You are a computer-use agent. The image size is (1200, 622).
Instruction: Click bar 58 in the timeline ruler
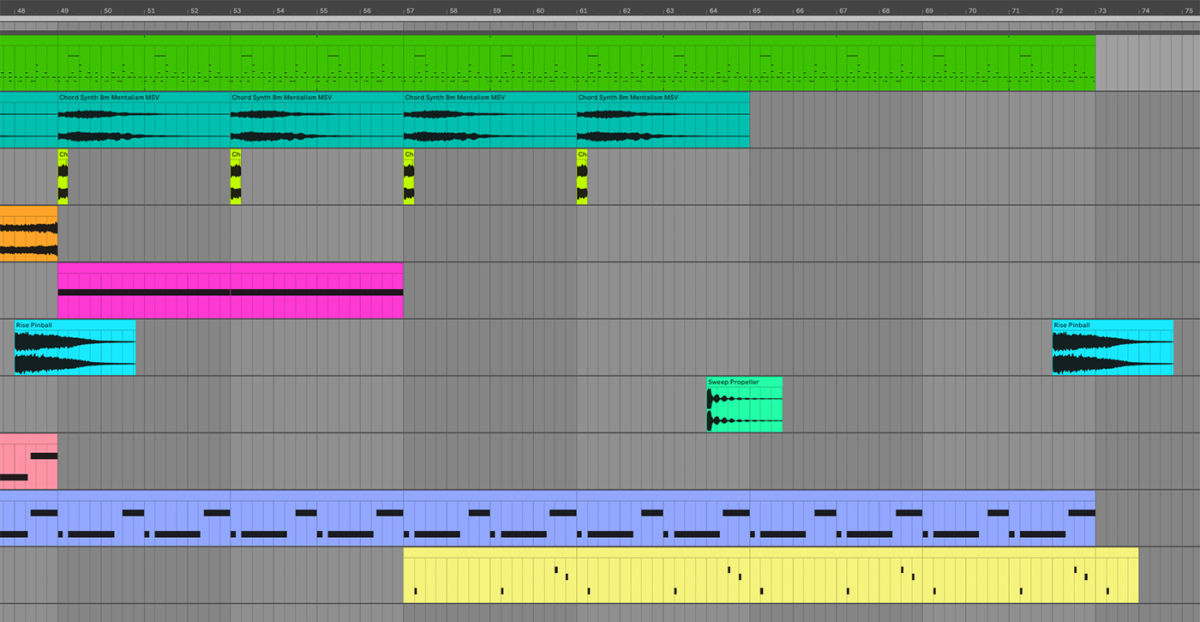tap(453, 9)
